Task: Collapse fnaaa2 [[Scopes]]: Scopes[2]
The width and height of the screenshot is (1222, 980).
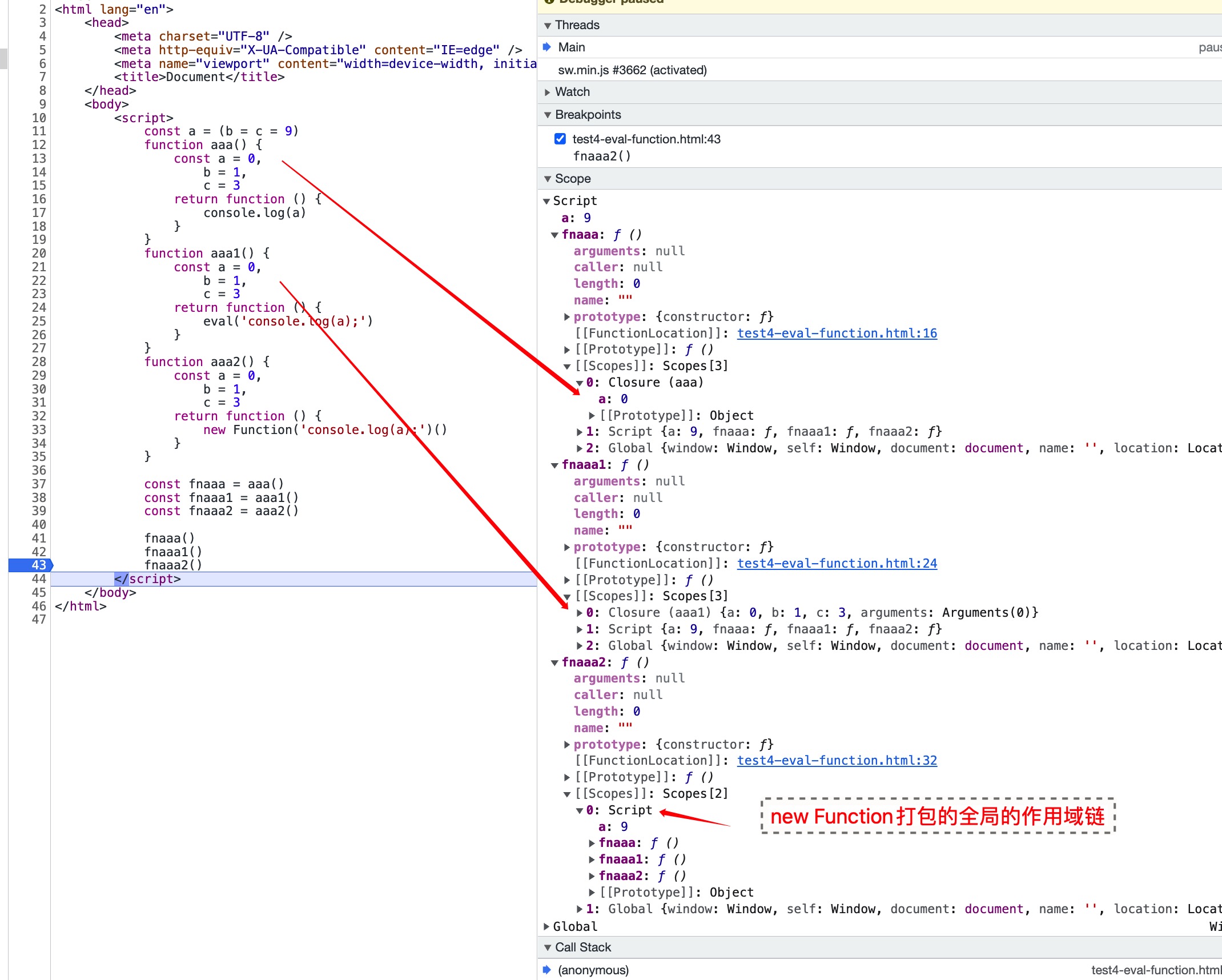Action: point(567,794)
